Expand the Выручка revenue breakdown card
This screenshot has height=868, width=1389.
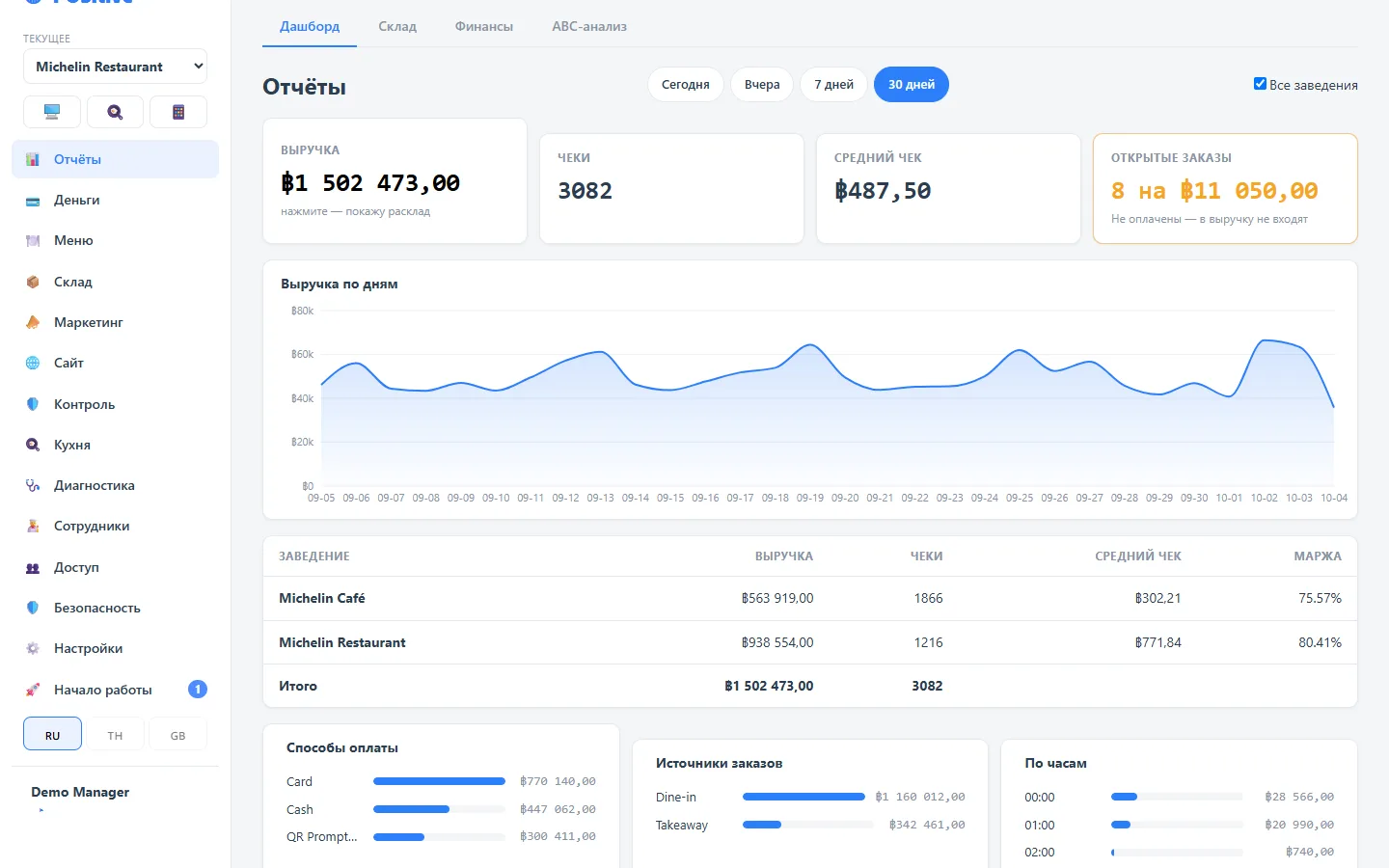pos(395,181)
